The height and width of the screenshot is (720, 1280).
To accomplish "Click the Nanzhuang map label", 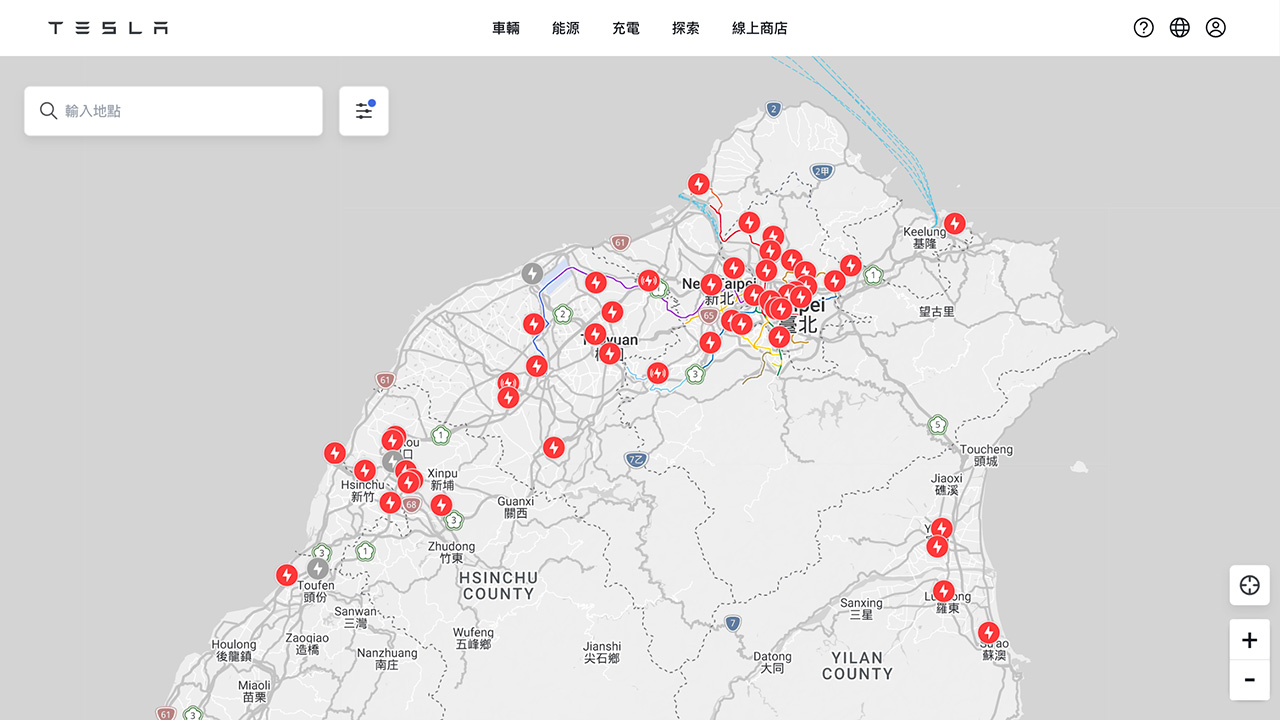I will [x=387, y=659].
